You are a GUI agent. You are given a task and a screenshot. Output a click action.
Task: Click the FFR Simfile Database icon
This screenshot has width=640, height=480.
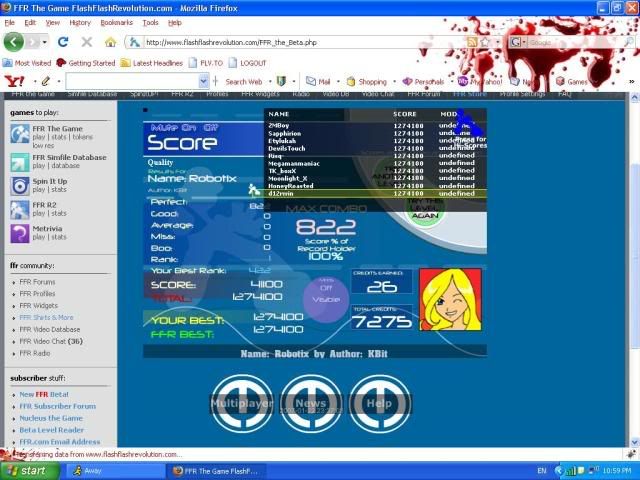[19, 161]
